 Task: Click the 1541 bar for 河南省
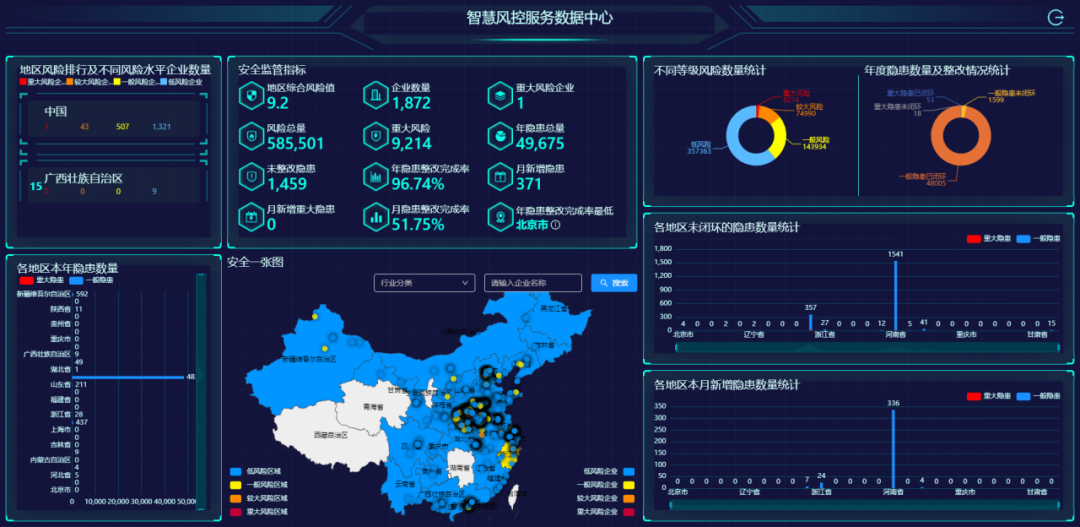(x=895, y=296)
